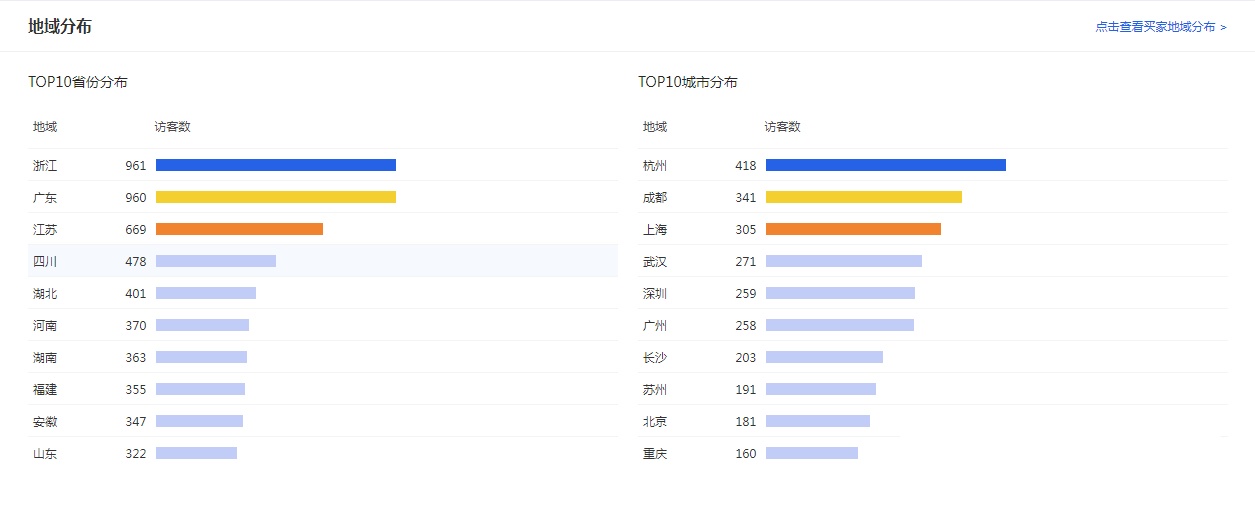Click the orange bar for 江苏
Viewport: 1255px width, 518px height.
239,229
